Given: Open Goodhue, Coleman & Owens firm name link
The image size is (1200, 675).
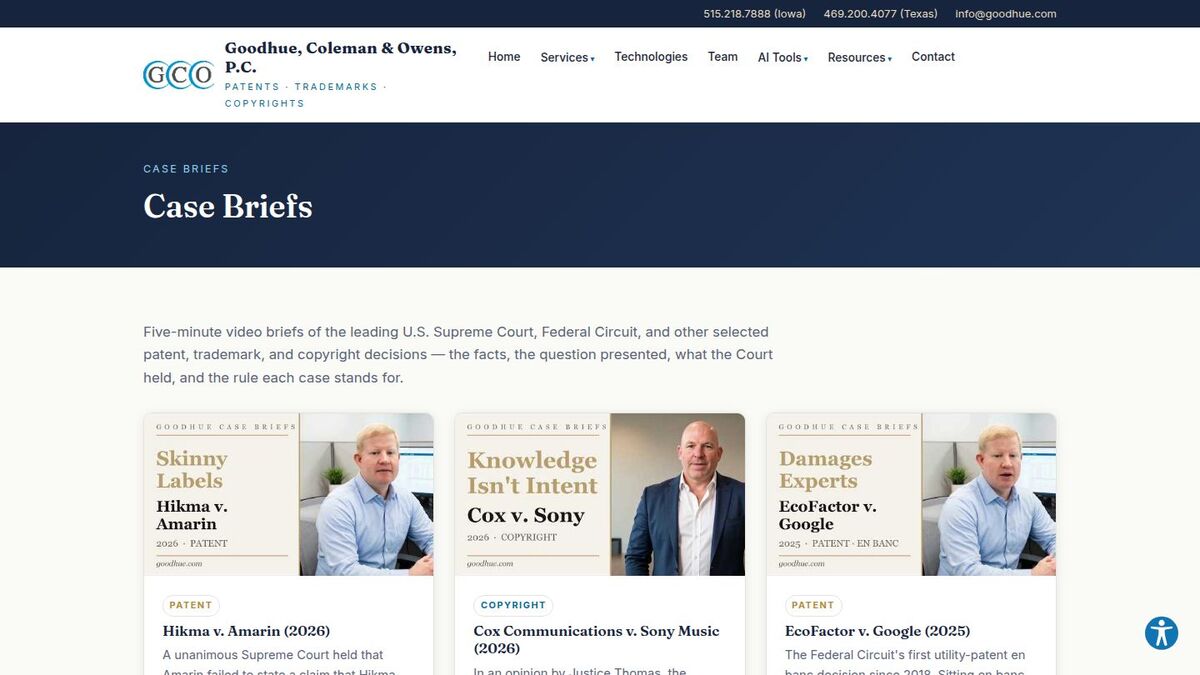Looking at the screenshot, I should point(340,57).
